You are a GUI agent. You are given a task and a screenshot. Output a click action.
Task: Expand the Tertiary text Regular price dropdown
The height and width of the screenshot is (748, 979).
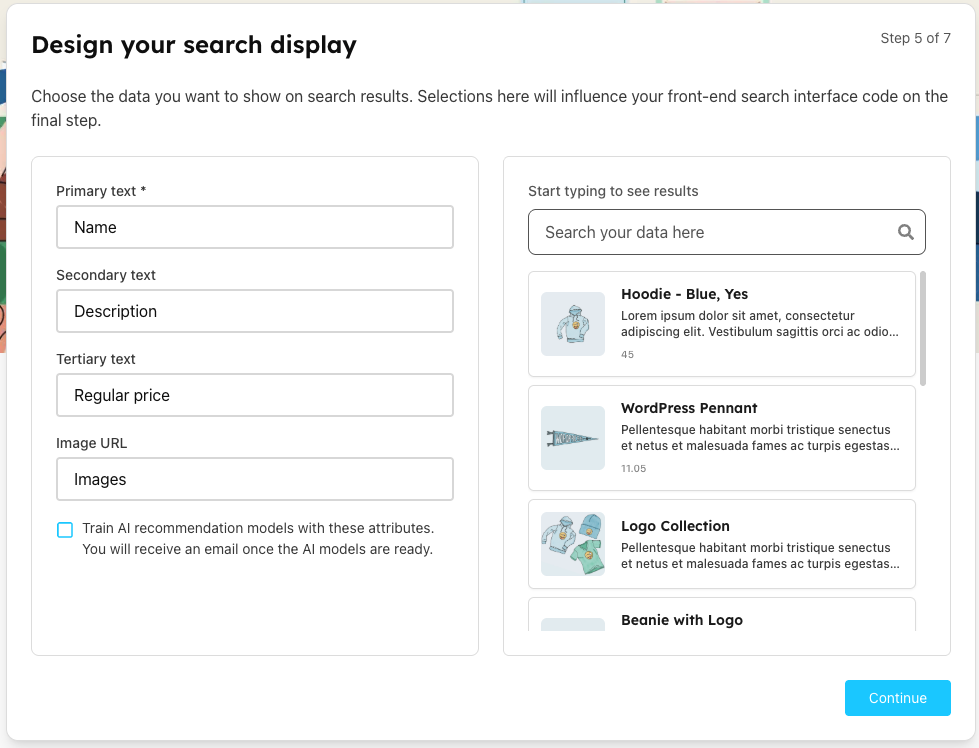255,395
